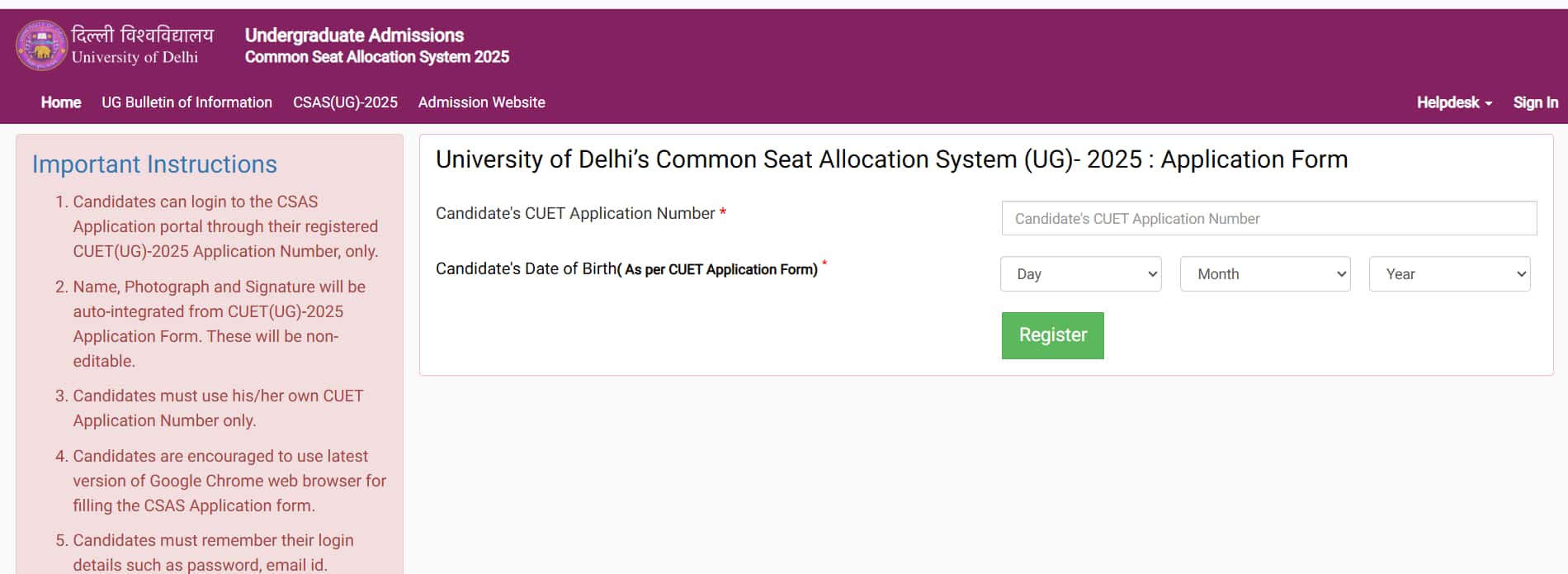The height and width of the screenshot is (574, 1568).
Task: Go to the Home menu item
Action: tap(61, 102)
